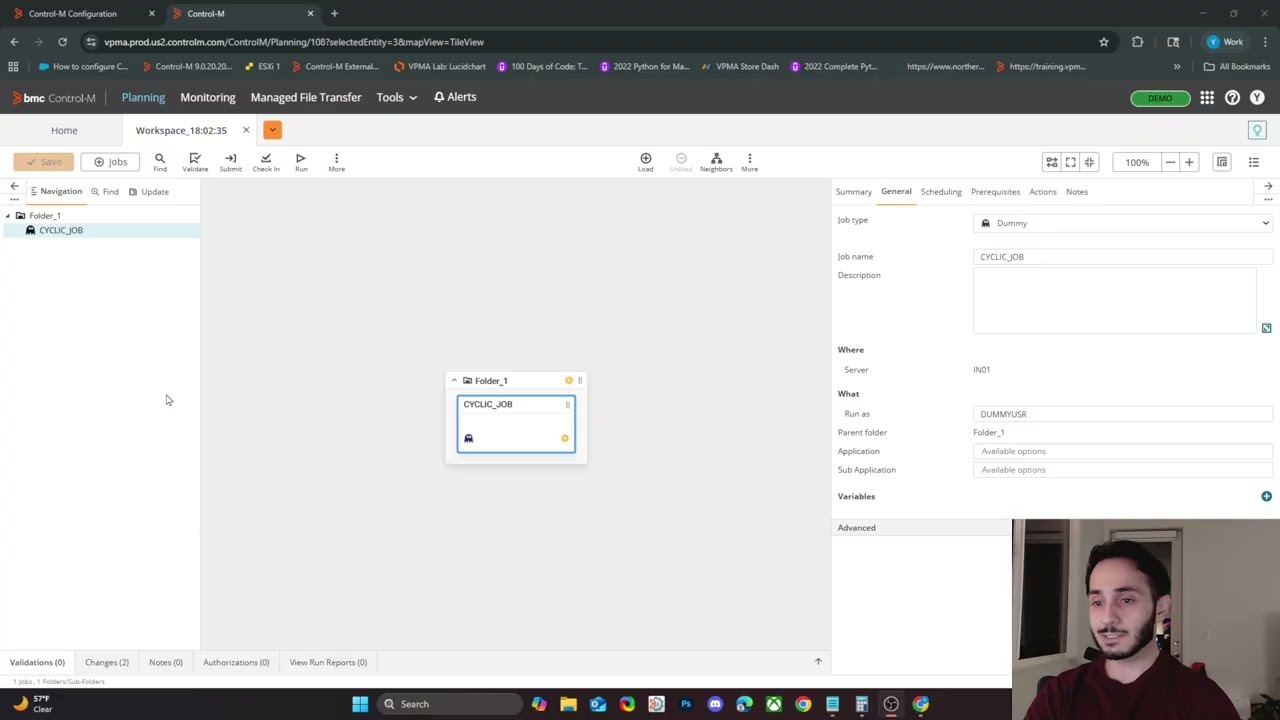This screenshot has width=1280, height=720.
Task: Toggle the map overview panel
Action: coord(1222,162)
